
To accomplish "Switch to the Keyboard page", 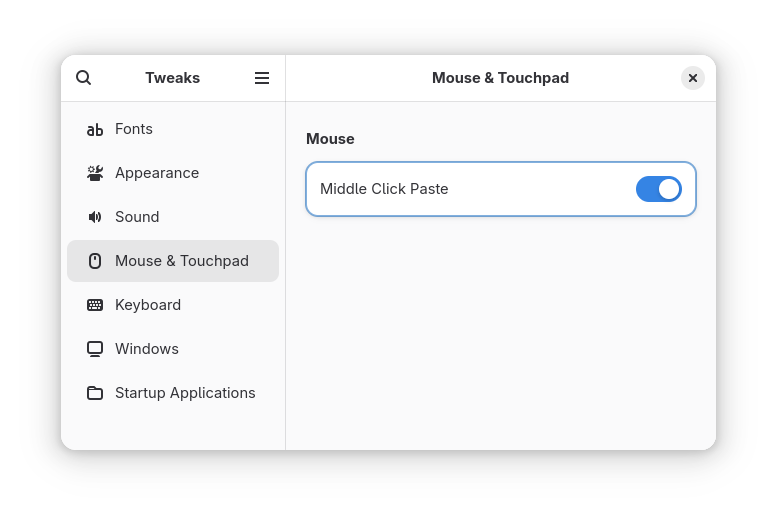I will pos(148,305).
